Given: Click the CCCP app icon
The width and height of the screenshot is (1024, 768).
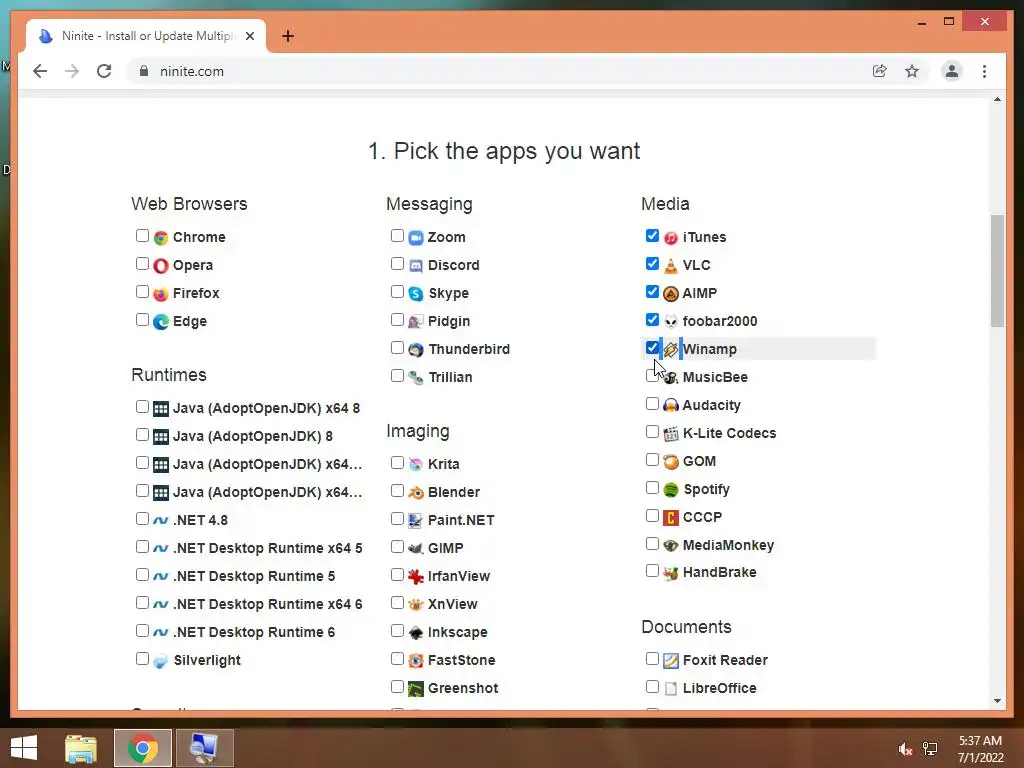Looking at the screenshot, I should pyautogui.click(x=671, y=518).
